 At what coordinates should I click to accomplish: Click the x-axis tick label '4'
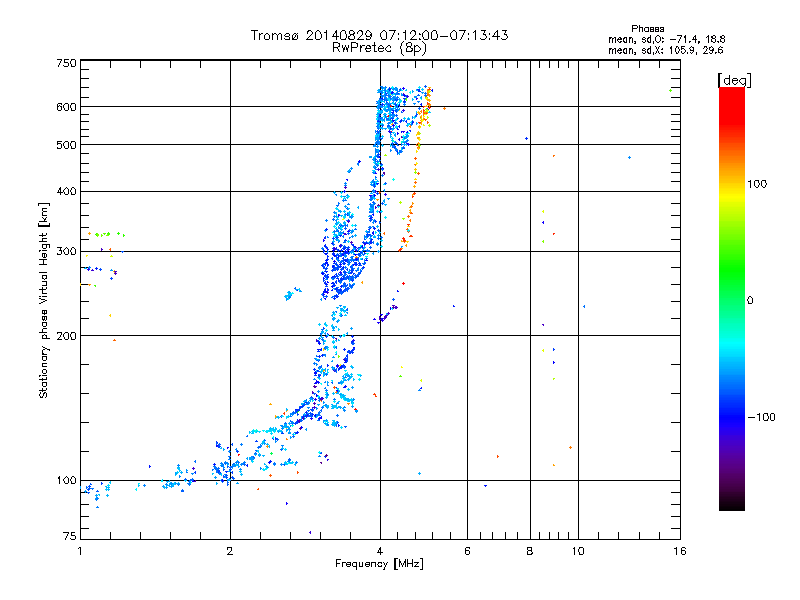click(380, 551)
